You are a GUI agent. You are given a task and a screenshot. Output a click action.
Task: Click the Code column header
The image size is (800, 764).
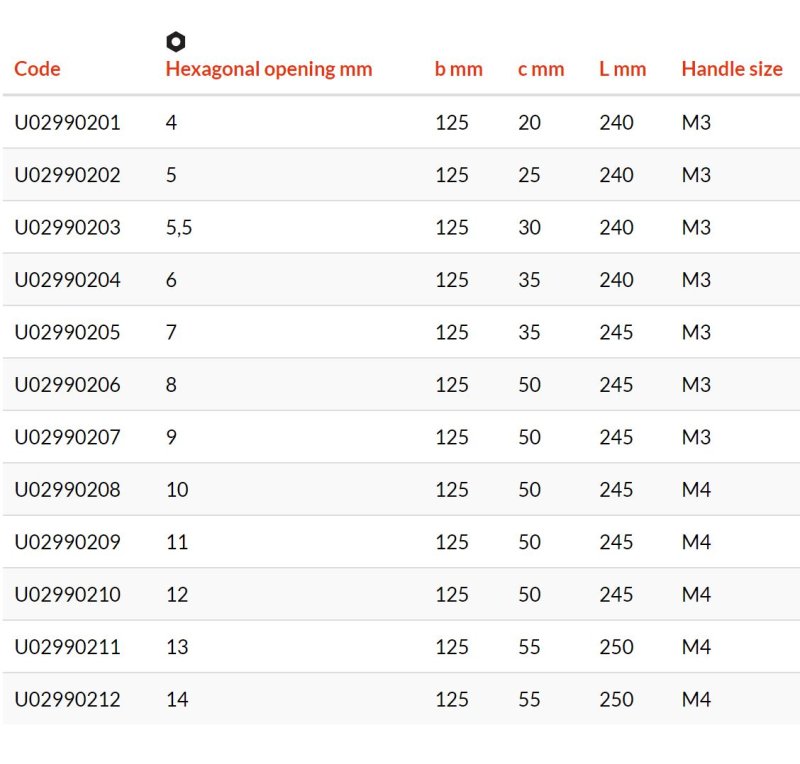[x=37, y=69]
